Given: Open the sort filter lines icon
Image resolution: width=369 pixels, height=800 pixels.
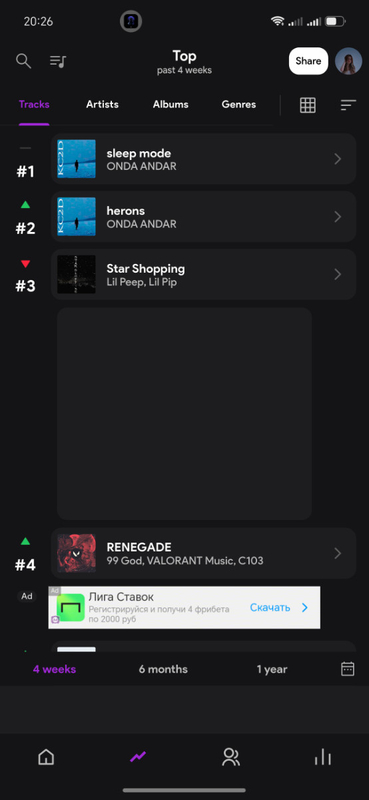Looking at the screenshot, I should (348, 105).
